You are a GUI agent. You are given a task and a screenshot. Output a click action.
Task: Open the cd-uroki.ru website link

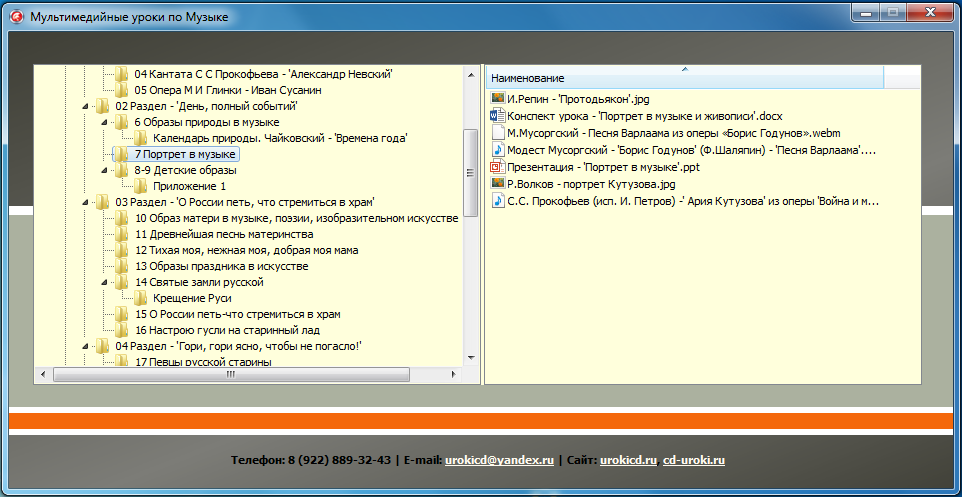click(x=694, y=460)
